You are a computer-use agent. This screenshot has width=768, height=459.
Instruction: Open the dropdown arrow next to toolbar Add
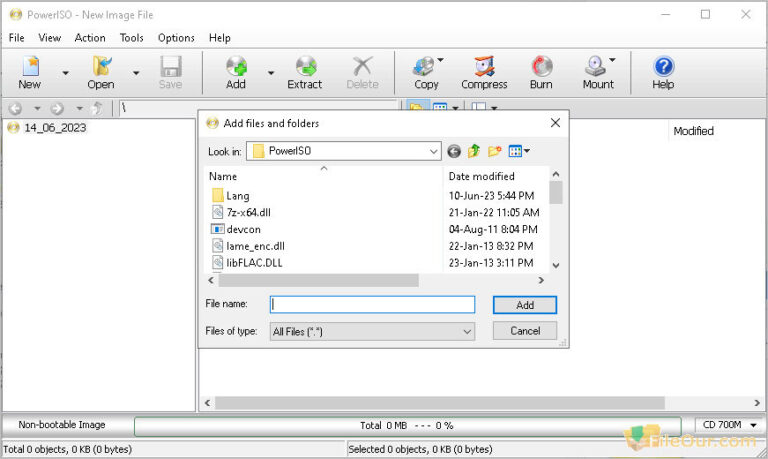point(271,73)
